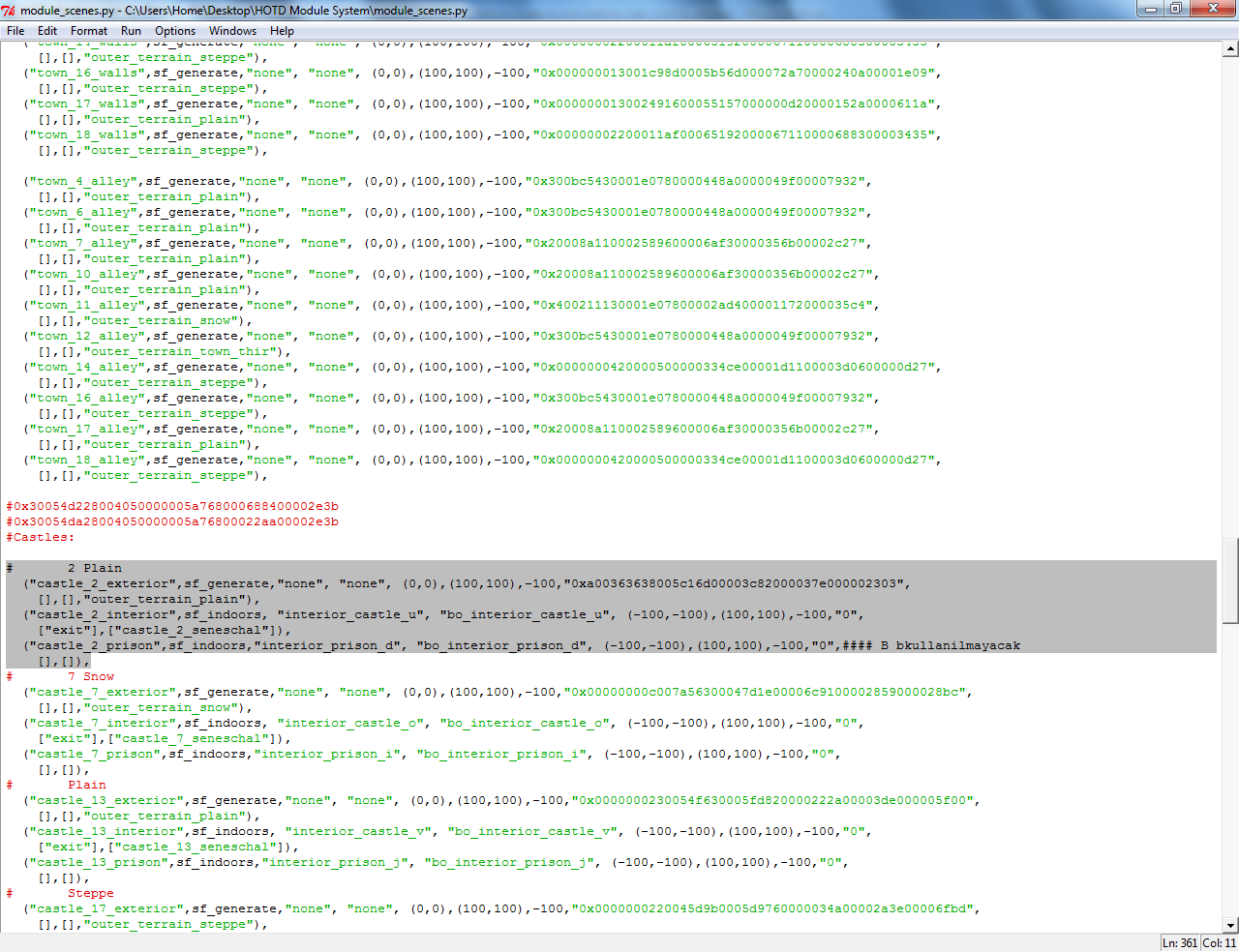Click the "castle_2_exterior" string
The height and width of the screenshot is (952, 1239).
tap(105, 583)
